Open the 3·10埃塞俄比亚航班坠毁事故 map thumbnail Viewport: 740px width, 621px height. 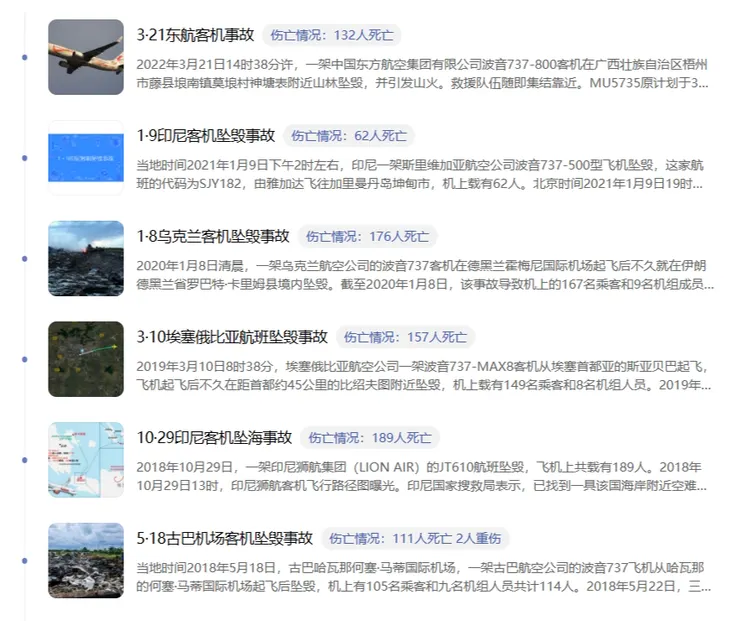coord(86,359)
